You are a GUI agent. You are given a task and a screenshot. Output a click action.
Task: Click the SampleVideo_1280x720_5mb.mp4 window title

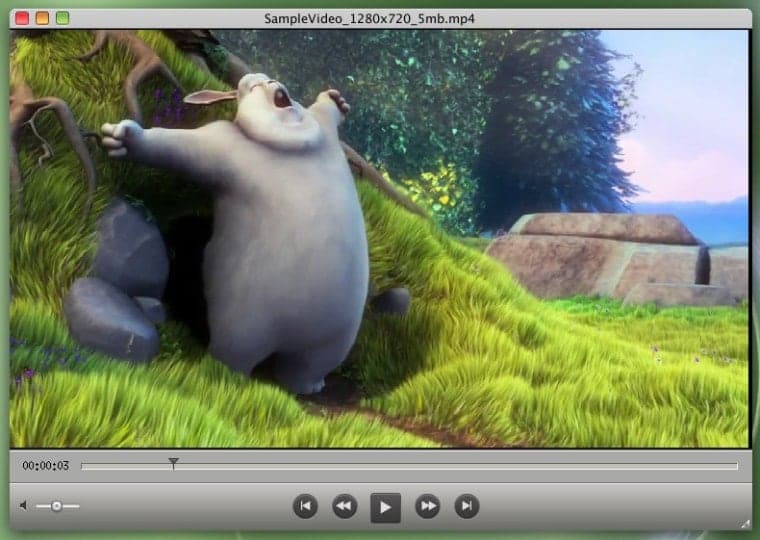pyautogui.click(x=369, y=19)
